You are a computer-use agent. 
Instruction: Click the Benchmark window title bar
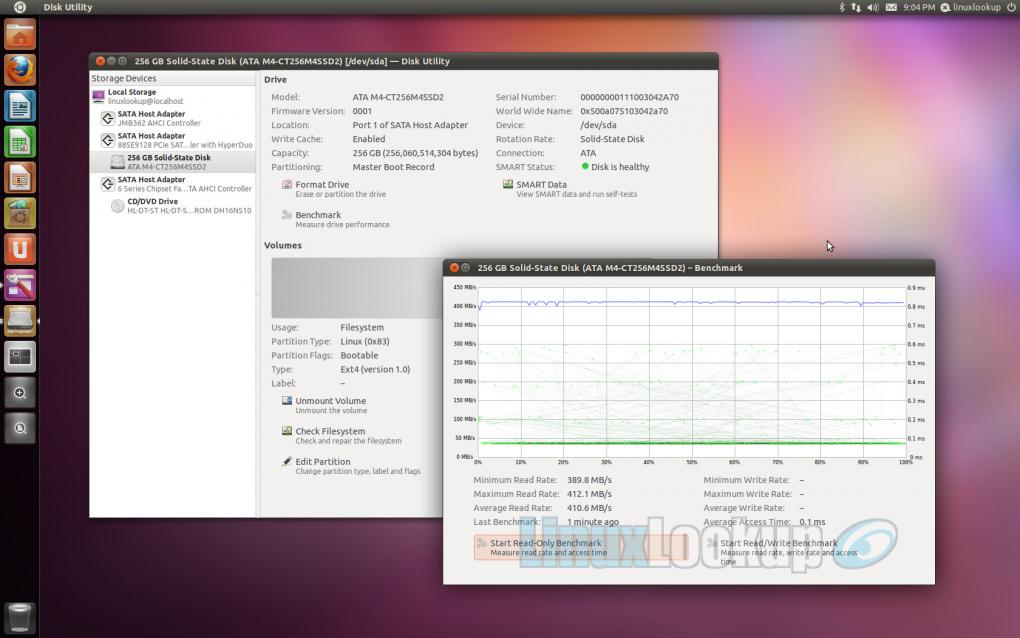(x=689, y=267)
